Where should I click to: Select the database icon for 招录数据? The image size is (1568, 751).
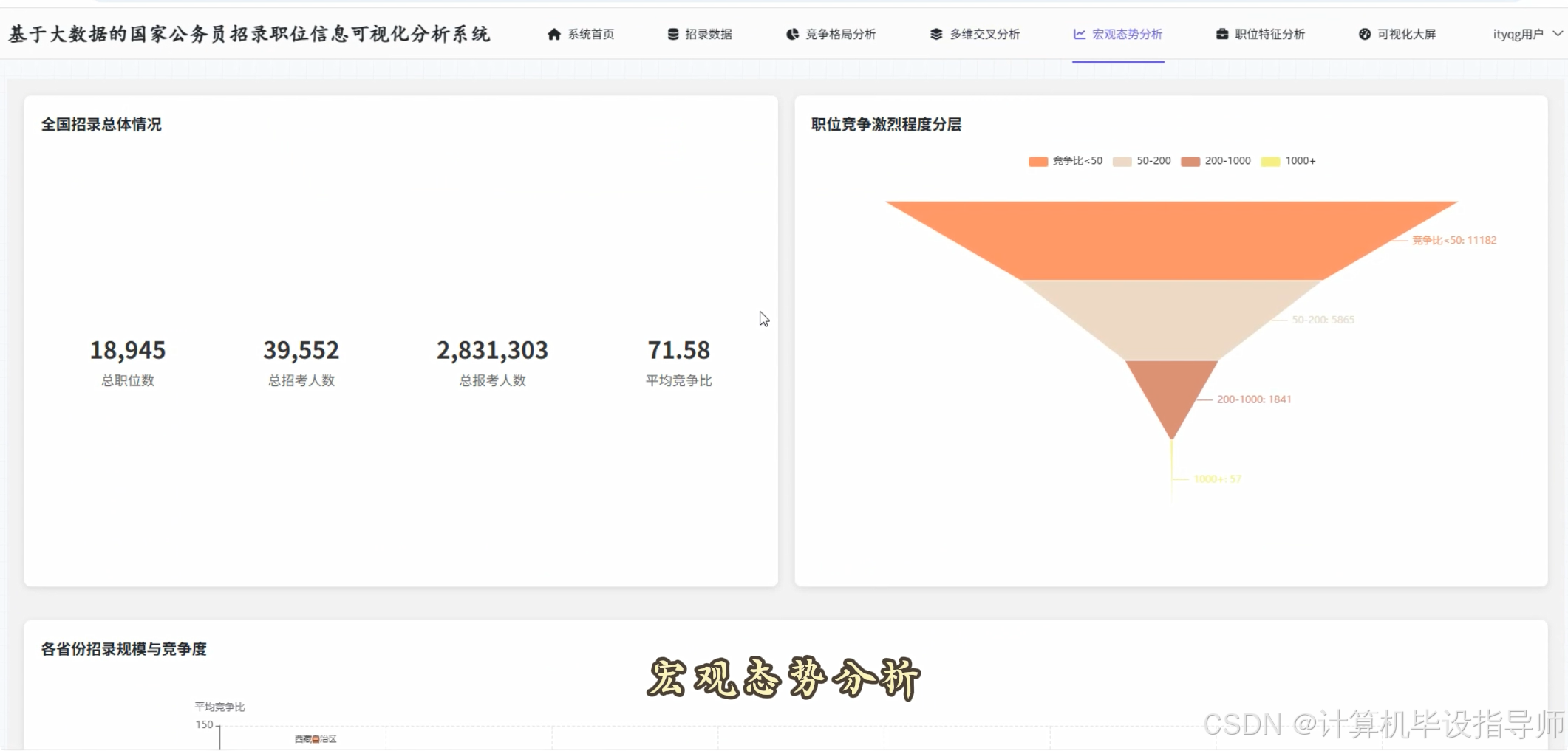[672, 34]
